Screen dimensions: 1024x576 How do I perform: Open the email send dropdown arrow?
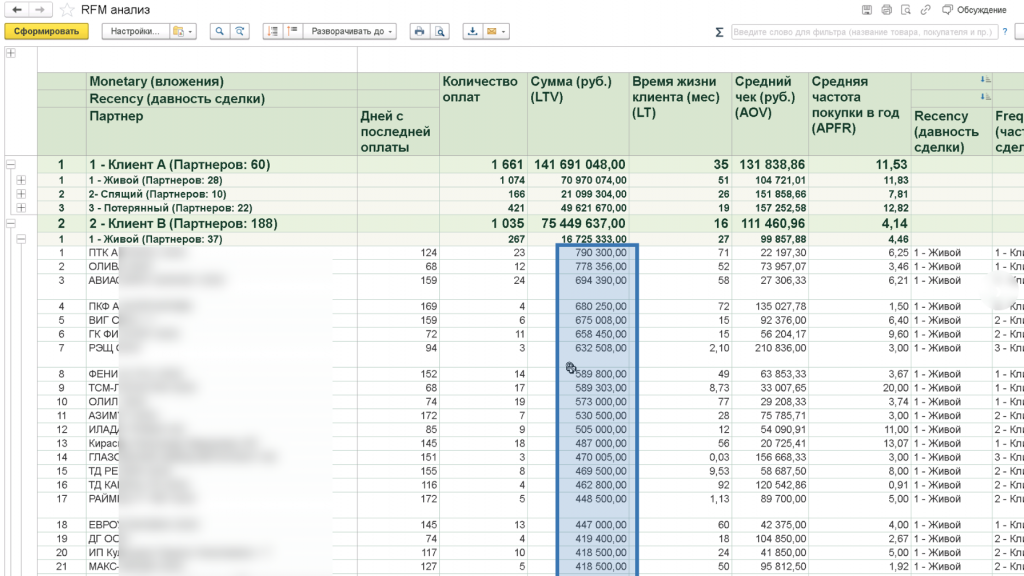tap(503, 31)
